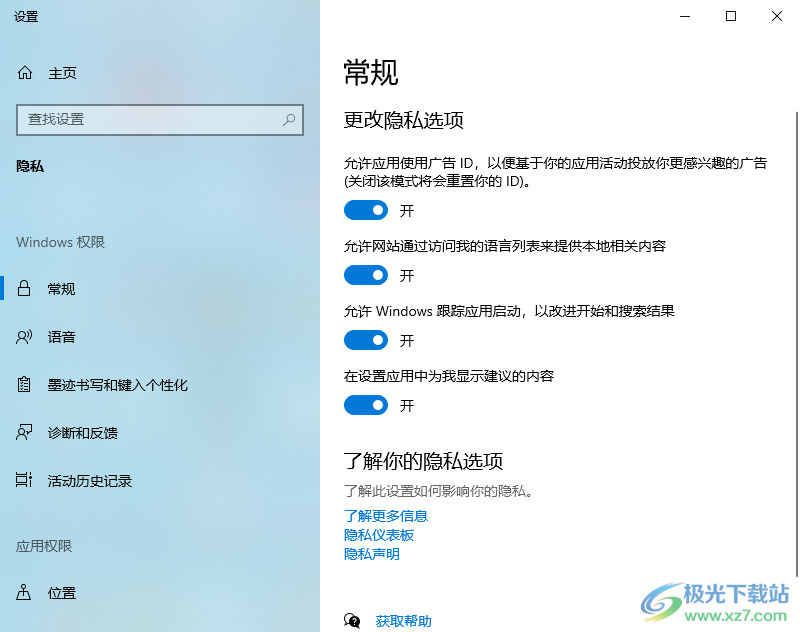Open the 隐私仪表板 link
The width and height of the screenshot is (800, 632).
(x=379, y=535)
